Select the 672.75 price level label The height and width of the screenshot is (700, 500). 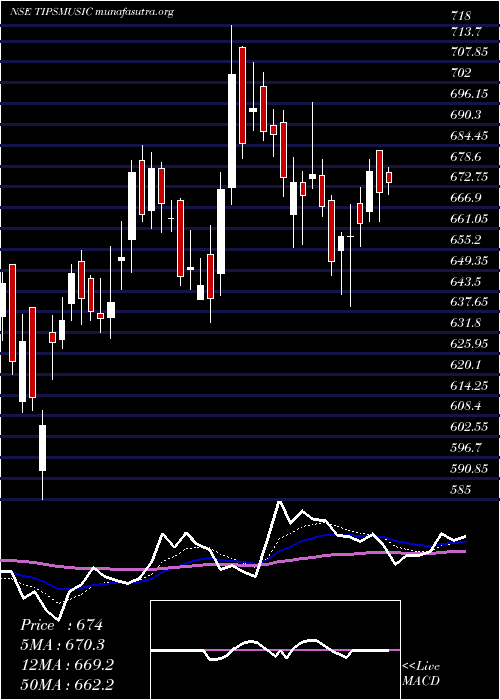tap(469, 177)
